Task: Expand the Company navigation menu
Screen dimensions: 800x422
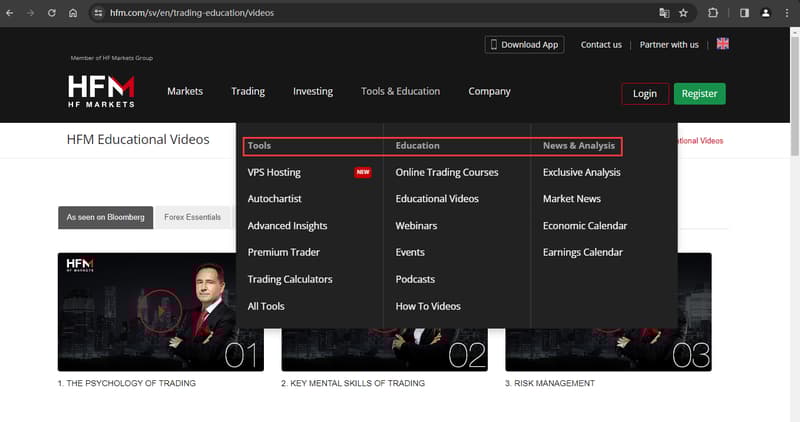Action: (x=489, y=91)
